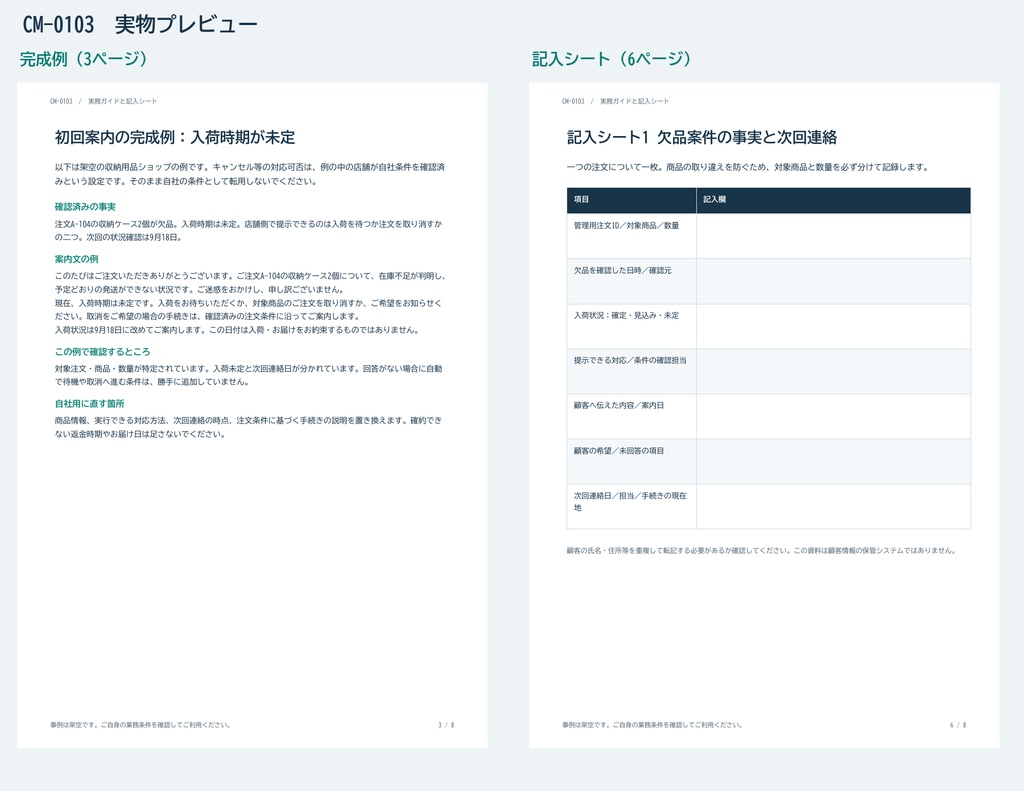Click the '3 / 8' page number

[x=446, y=725]
